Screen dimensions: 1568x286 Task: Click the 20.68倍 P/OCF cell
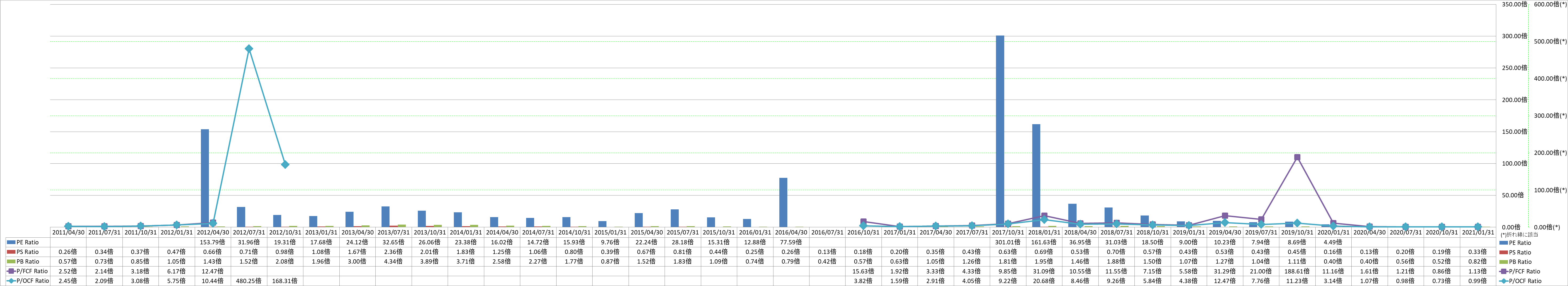pyautogui.click(x=1045, y=281)
